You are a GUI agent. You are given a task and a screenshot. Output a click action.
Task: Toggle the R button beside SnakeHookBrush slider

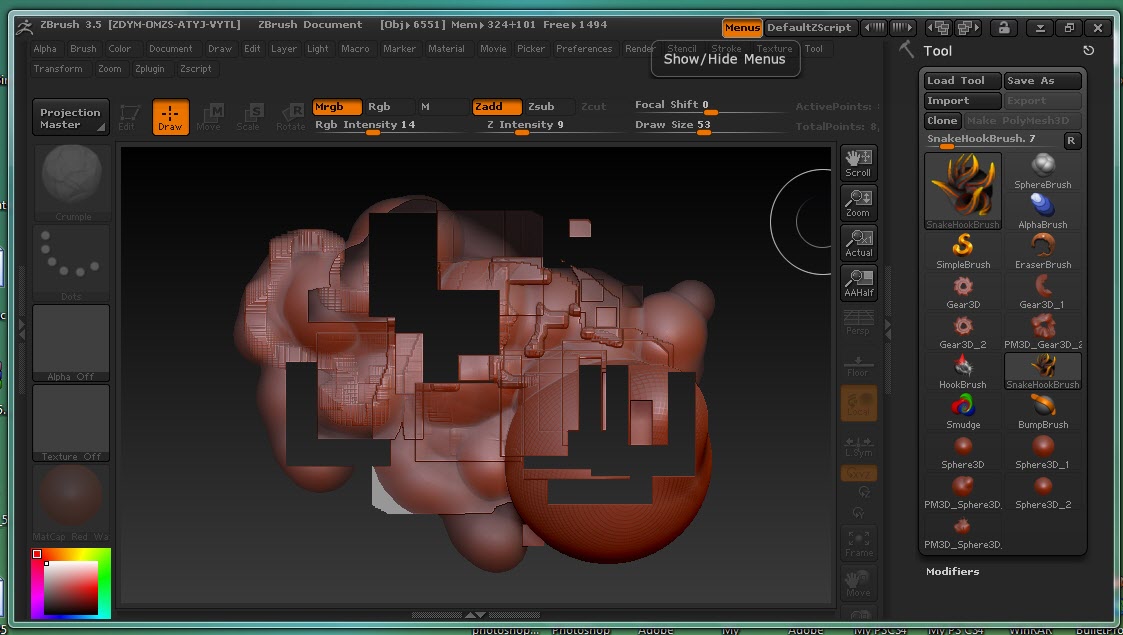[1071, 140]
